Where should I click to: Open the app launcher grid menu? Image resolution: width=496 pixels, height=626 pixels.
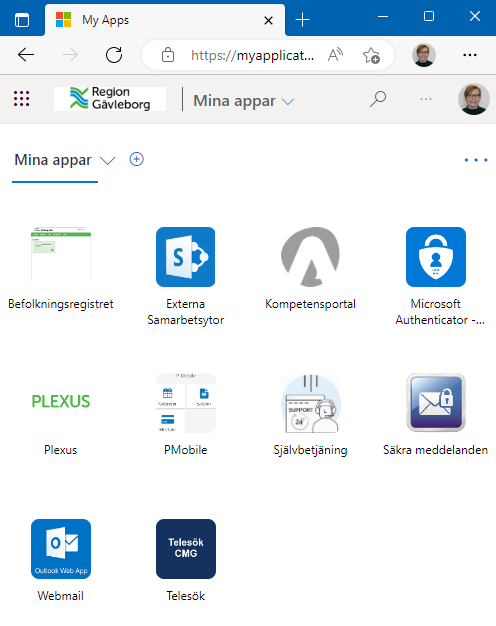pos(22,99)
